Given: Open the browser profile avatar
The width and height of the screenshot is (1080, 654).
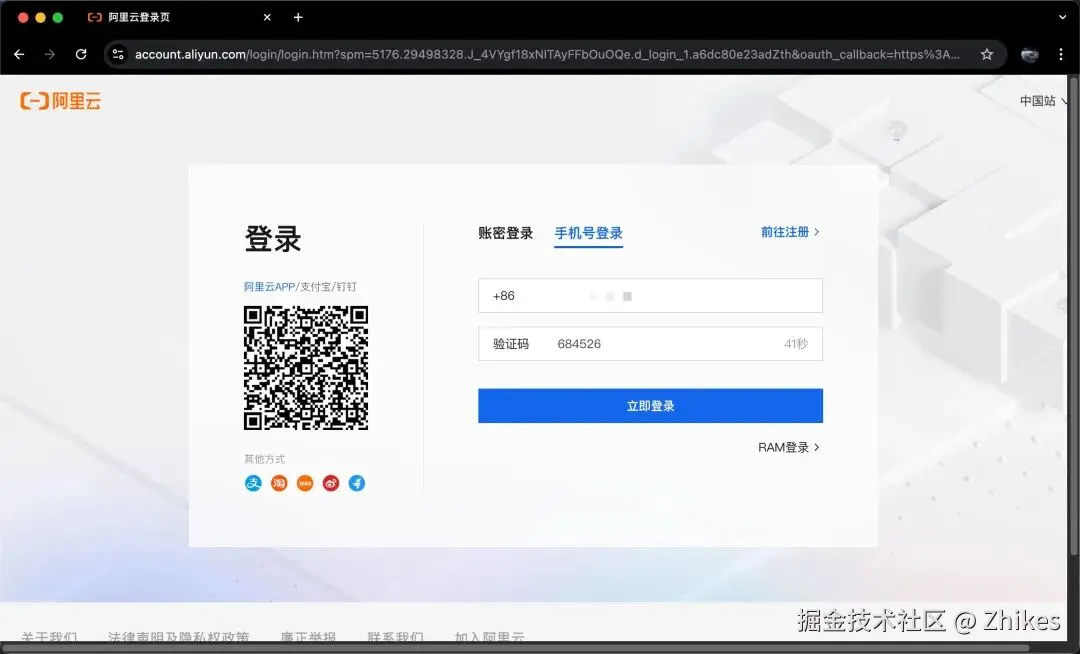Looking at the screenshot, I should pos(1029,54).
